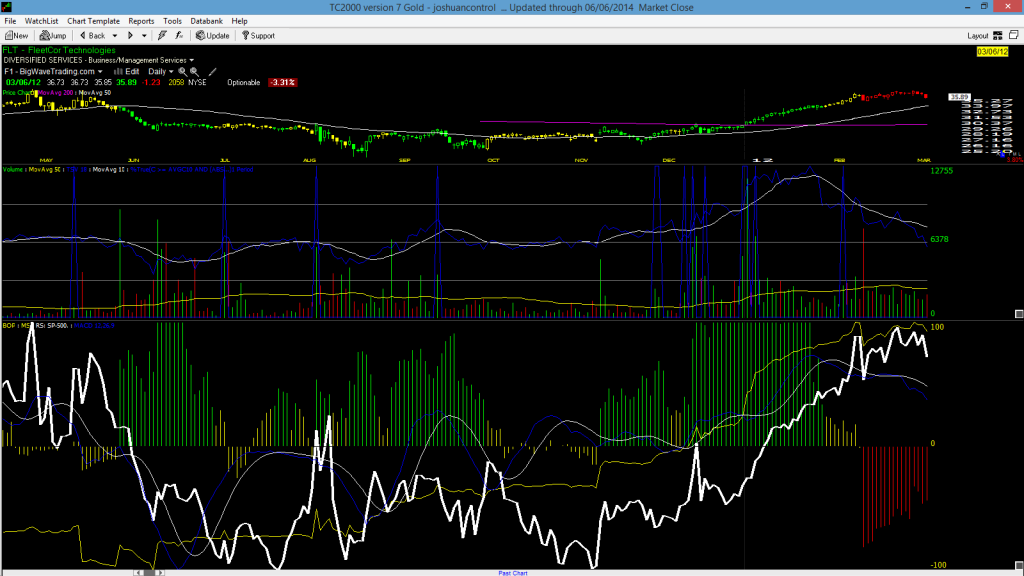Screen dimensions: 1024x576
Task: Click the NYSE exchange label
Action: (197, 82)
